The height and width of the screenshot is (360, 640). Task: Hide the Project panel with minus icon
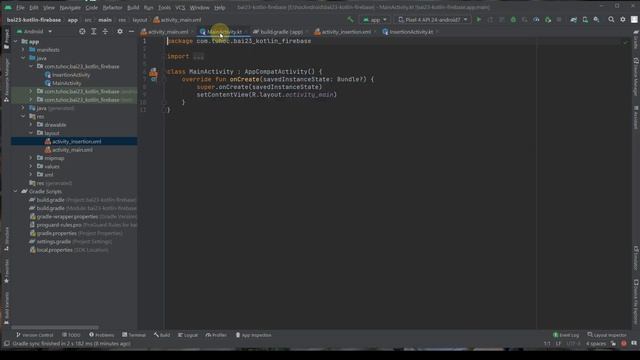coord(131,31)
